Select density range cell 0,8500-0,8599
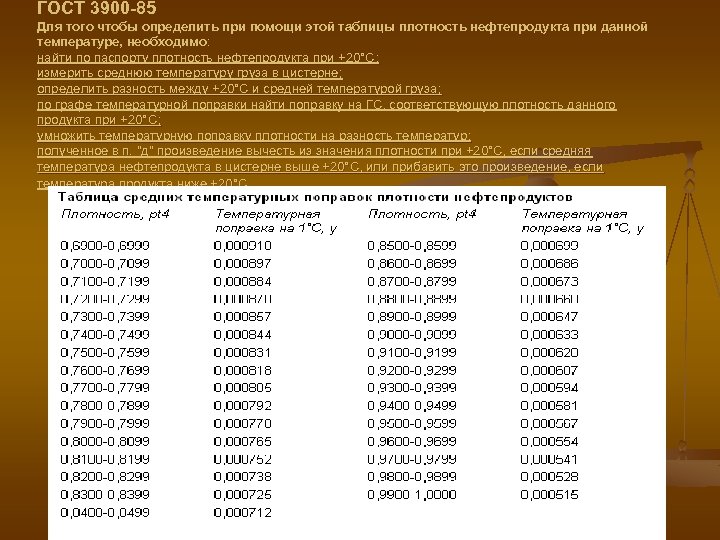Screen dimensions: 720x540 pyautogui.click(x=412, y=246)
